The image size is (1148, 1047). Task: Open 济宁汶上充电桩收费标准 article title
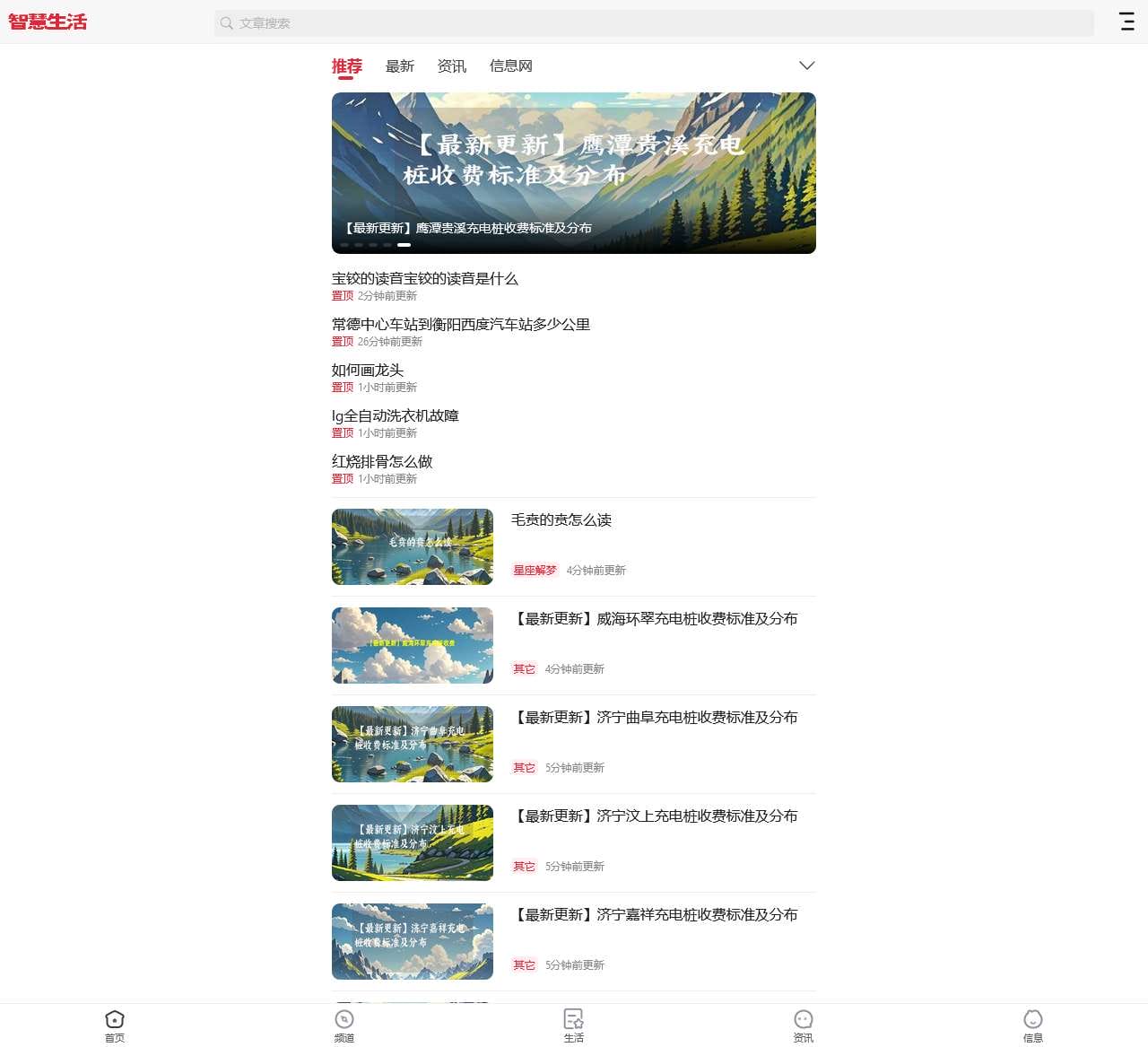[x=655, y=816]
